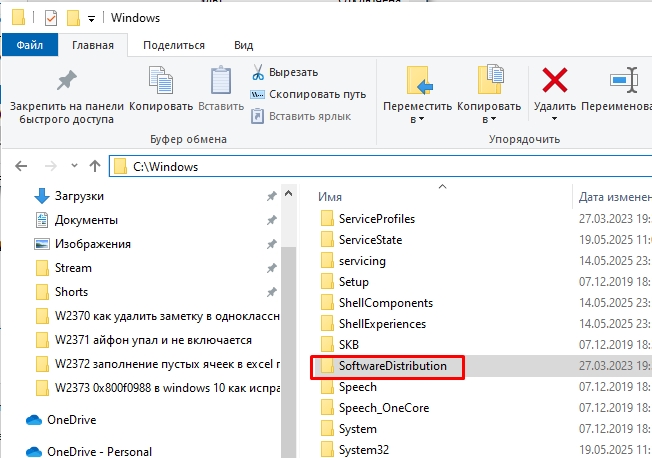This screenshot has height=458, width=652.
Task: Switch to the Вид ribbon tab
Action: point(244,45)
